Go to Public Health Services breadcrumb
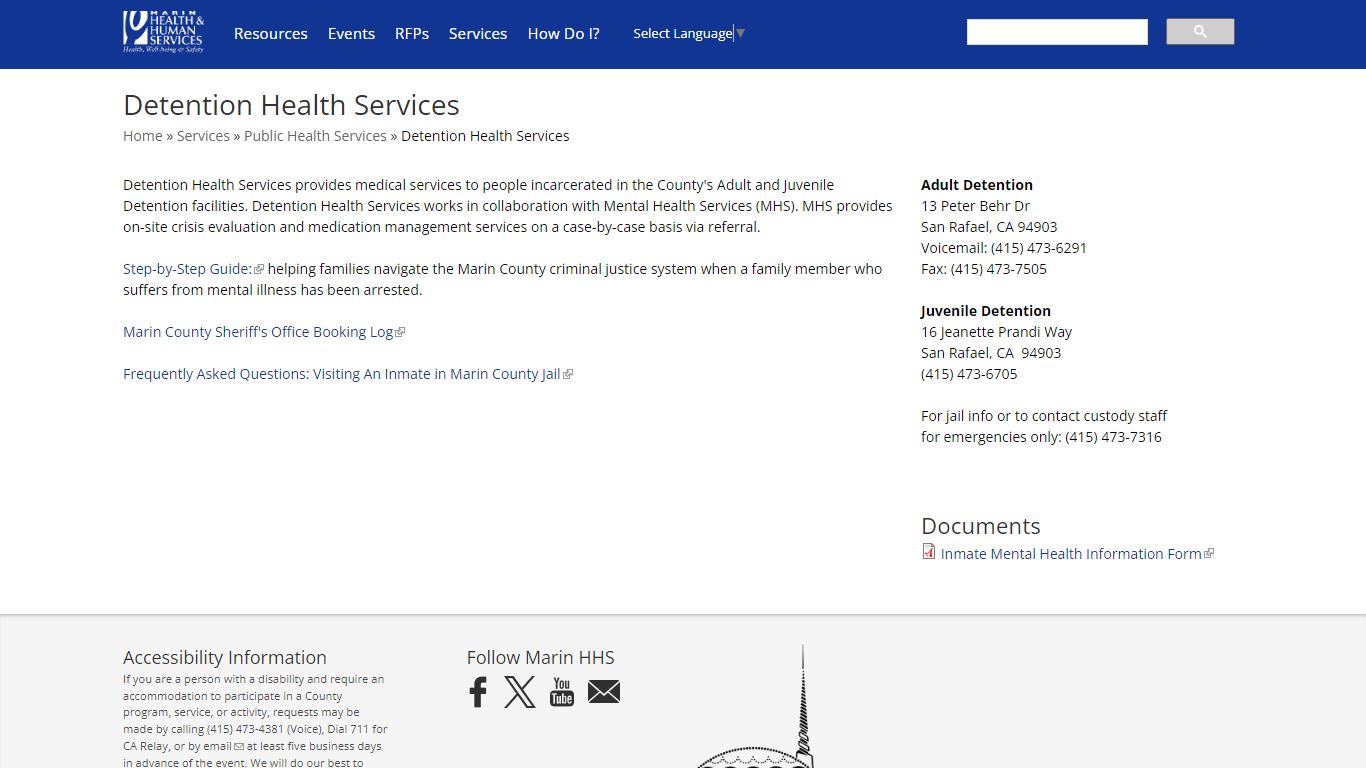Image resolution: width=1366 pixels, height=768 pixels. click(315, 136)
